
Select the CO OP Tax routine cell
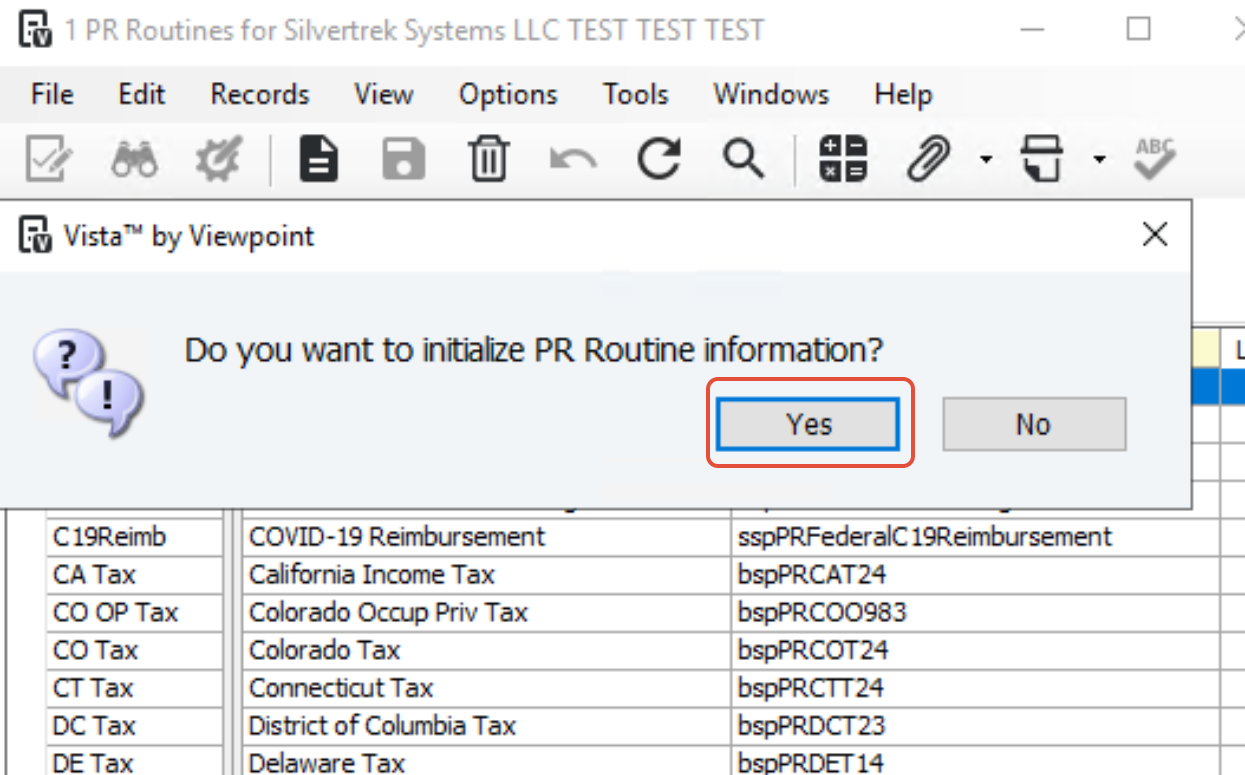click(135, 613)
